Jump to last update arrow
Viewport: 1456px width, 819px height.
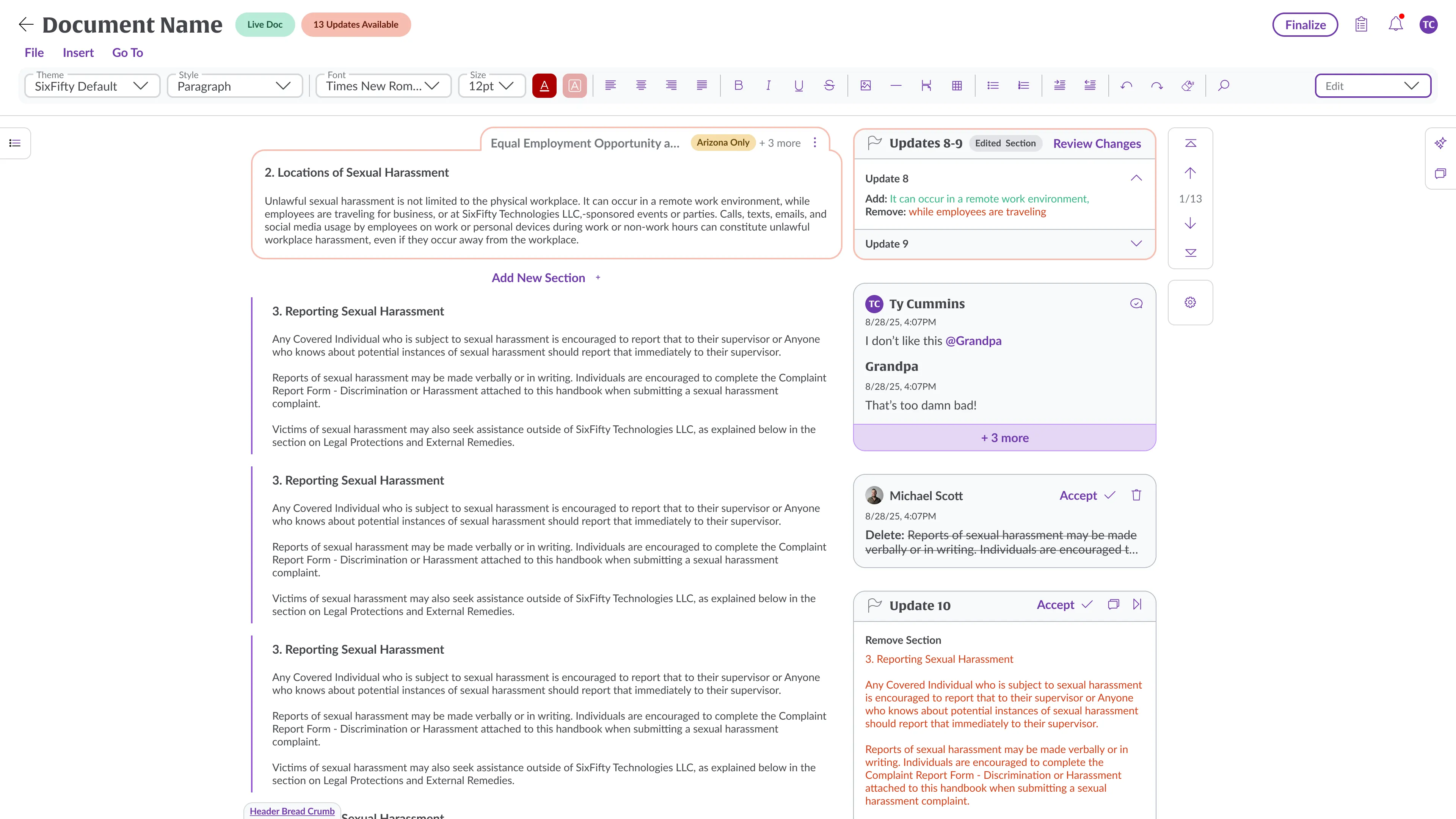tap(1190, 253)
